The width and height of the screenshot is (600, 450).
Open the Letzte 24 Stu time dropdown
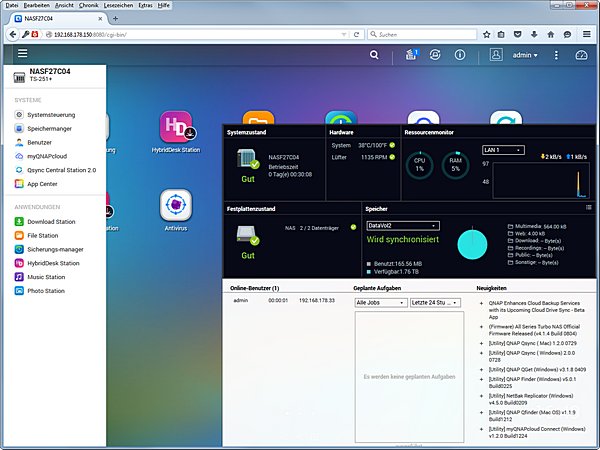point(435,303)
